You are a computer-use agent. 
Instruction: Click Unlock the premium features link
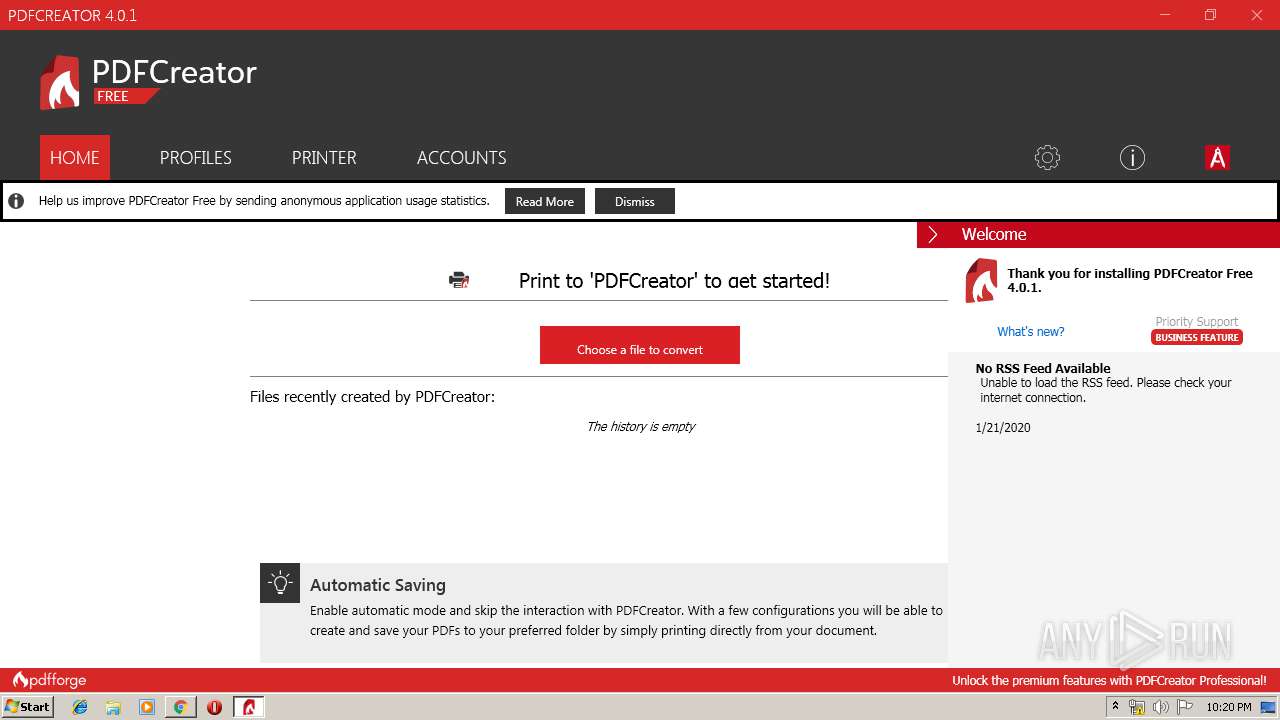tap(1109, 680)
